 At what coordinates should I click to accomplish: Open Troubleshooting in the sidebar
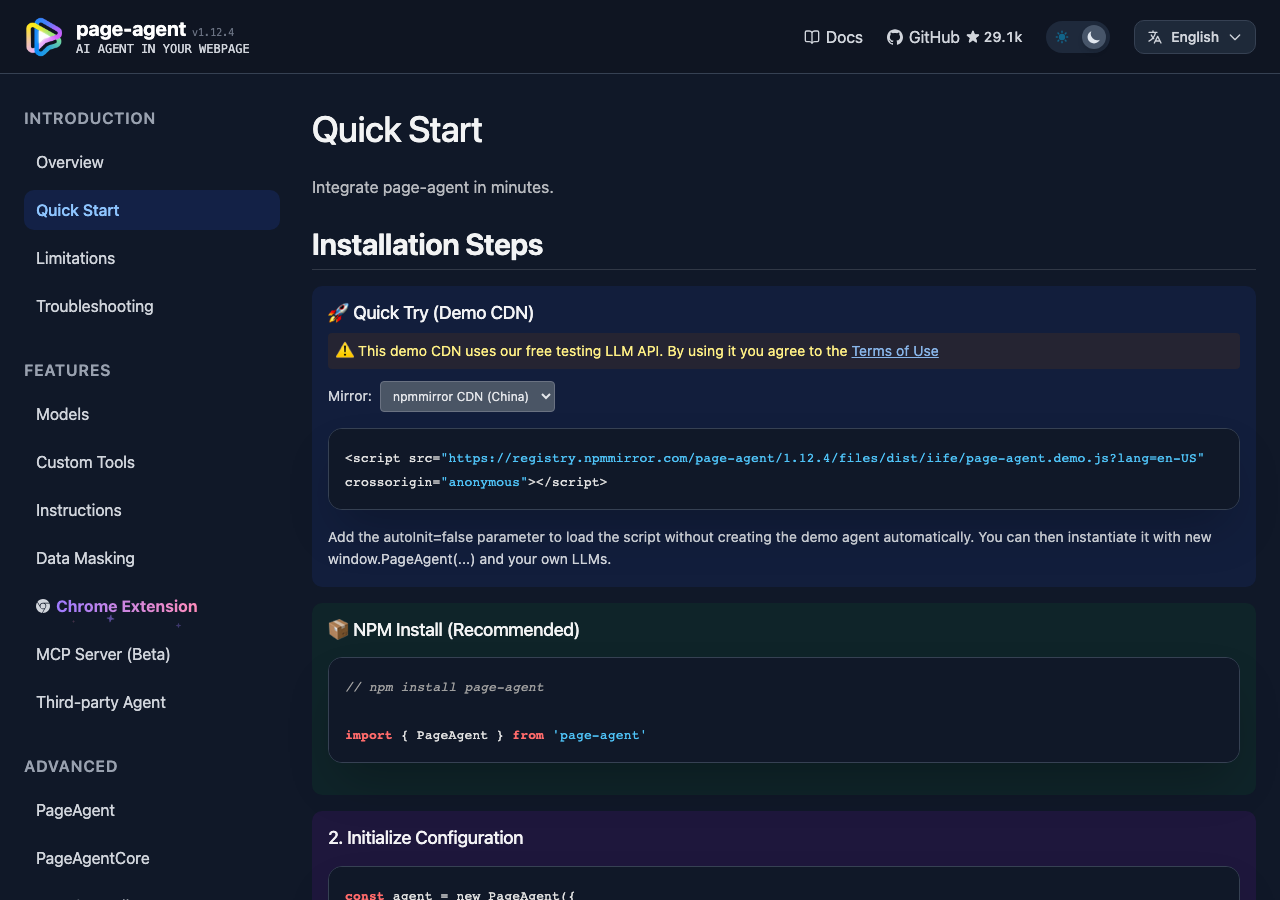click(x=152, y=306)
